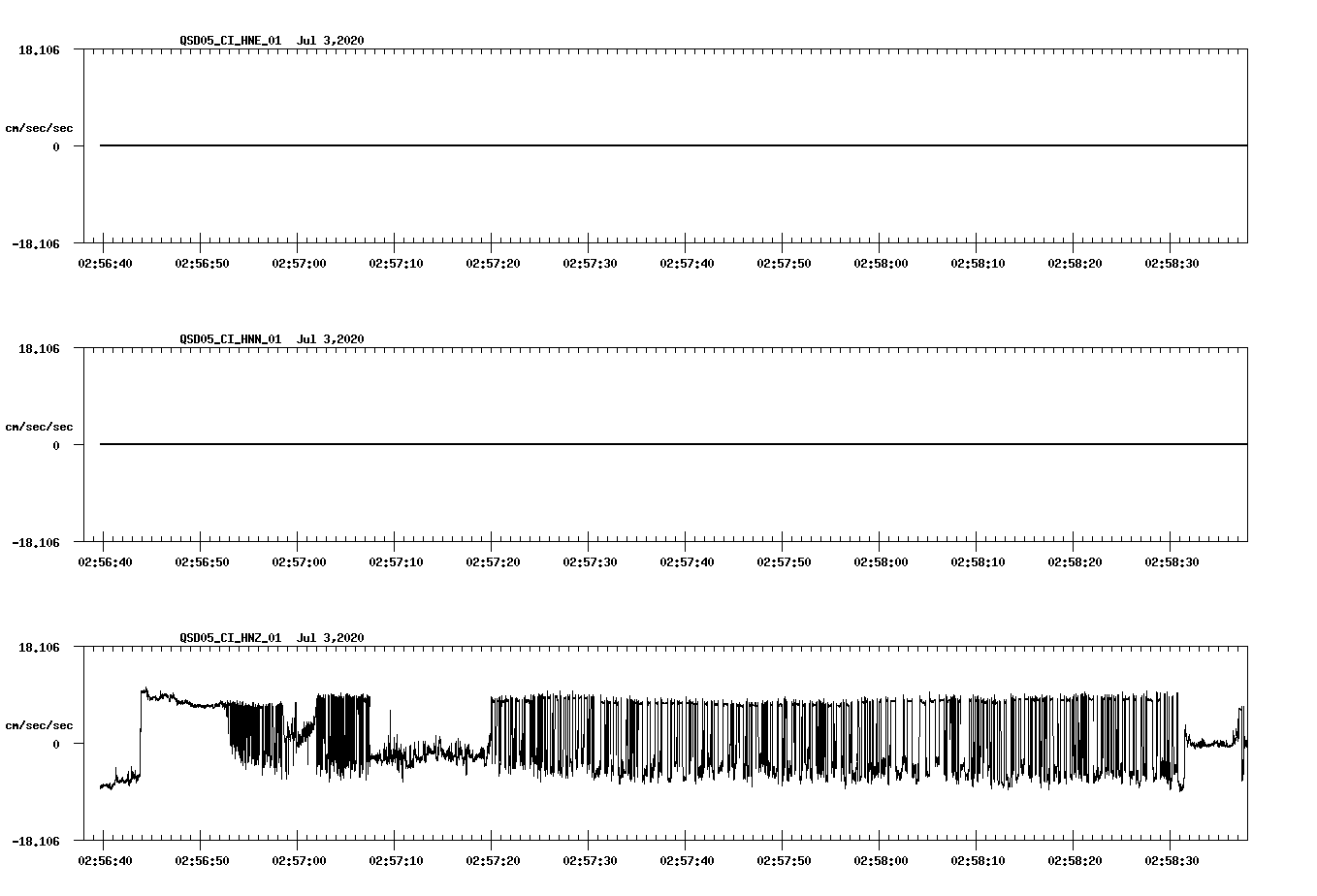Viewport: 1317px width, 896px height.
Task: Click the 0 axis label of HNZ plot
Action: tap(56, 745)
